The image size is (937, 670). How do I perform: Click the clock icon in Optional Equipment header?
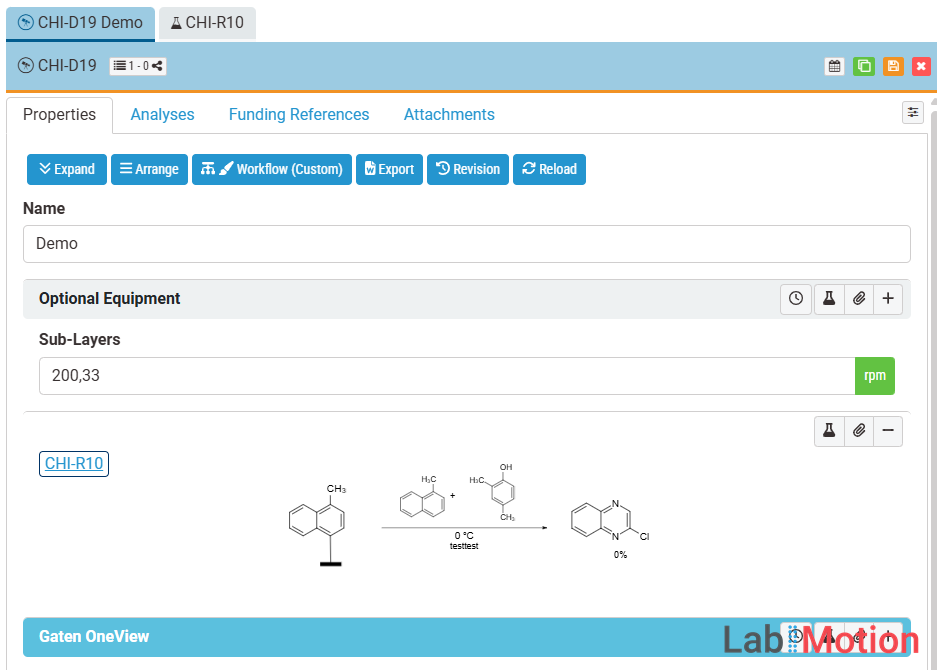coord(796,299)
